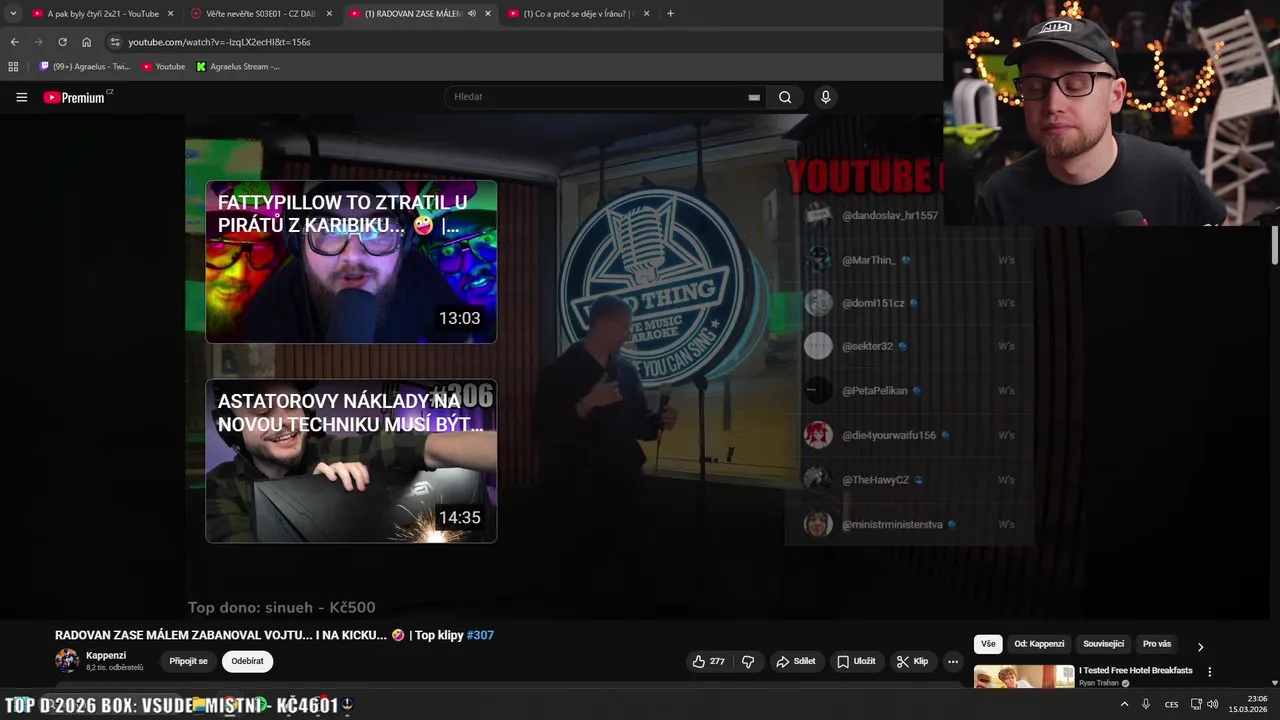Click the Připojit se join button
Image resolution: width=1280 pixels, height=720 pixels.
point(188,661)
